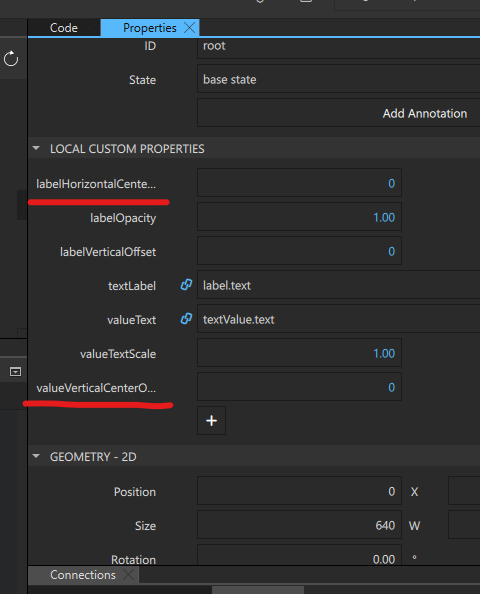480x594 pixels.
Task: Click the labelOpacity value field
Action: 299,217
